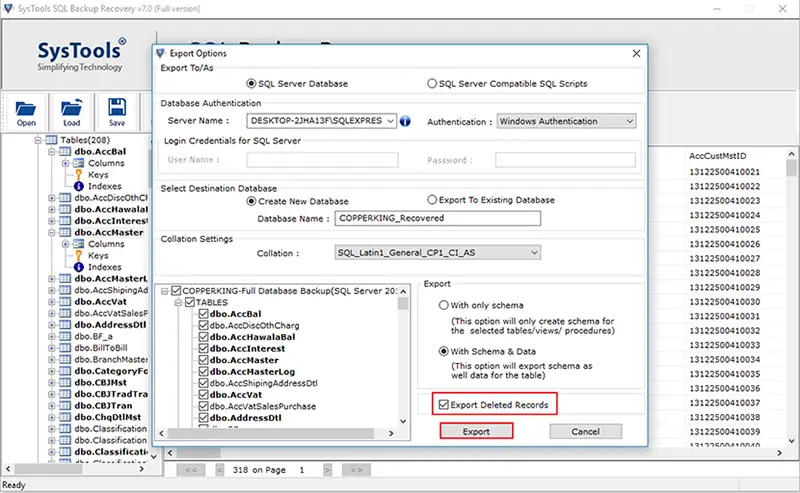Click the server name info icon
The height and width of the screenshot is (493, 800).
(x=405, y=121)
